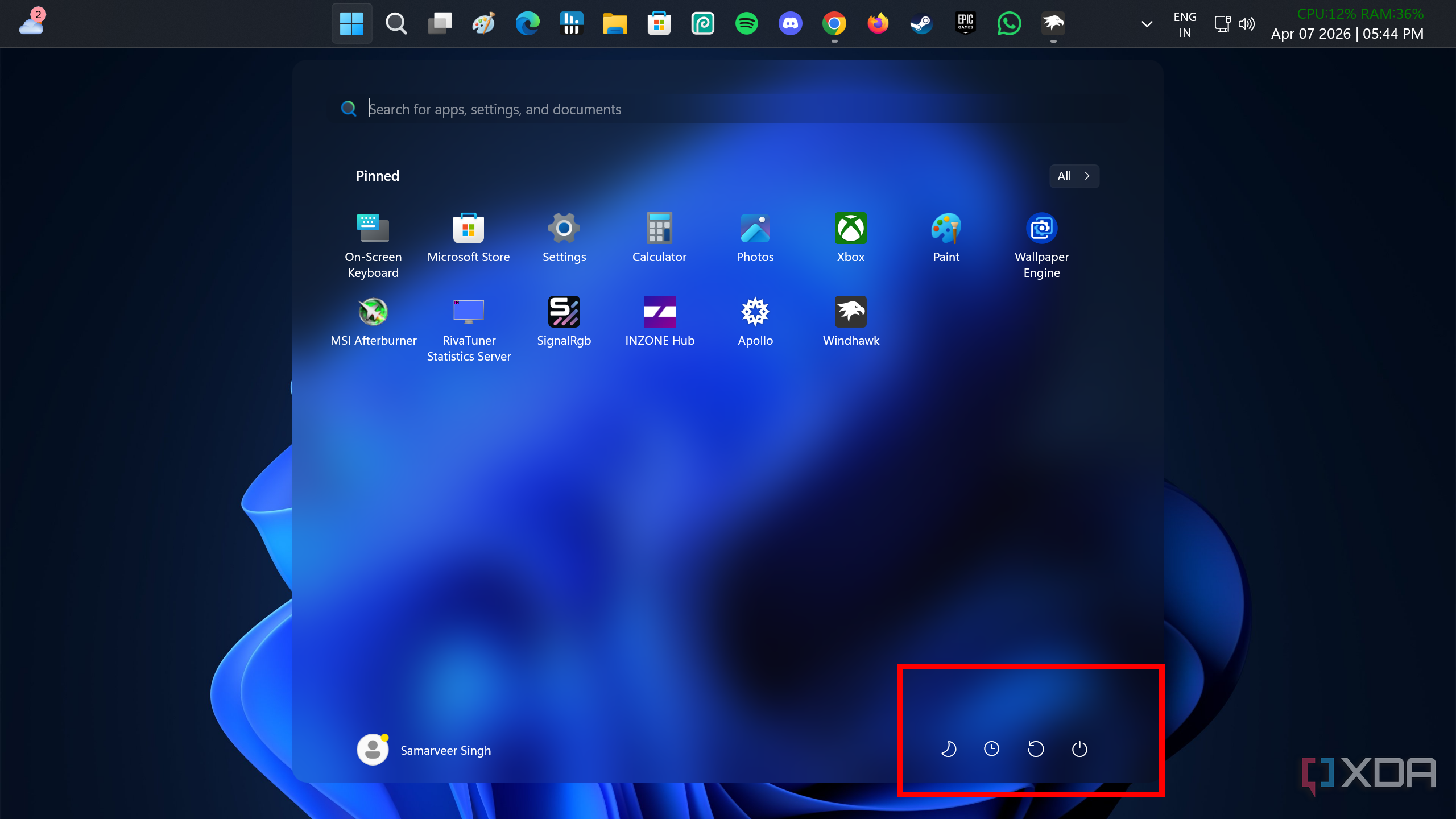Open On-Screen Keyboard pinned app
Screen dimensions: 1456x819
click(x=373, y=245)
